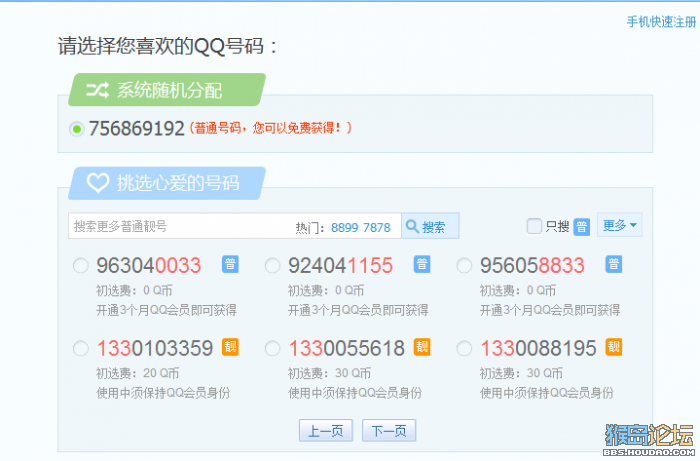This screenshot has height=461, width=700.
Task: Click the 普 badge next to 963040033
Action: 230,264
